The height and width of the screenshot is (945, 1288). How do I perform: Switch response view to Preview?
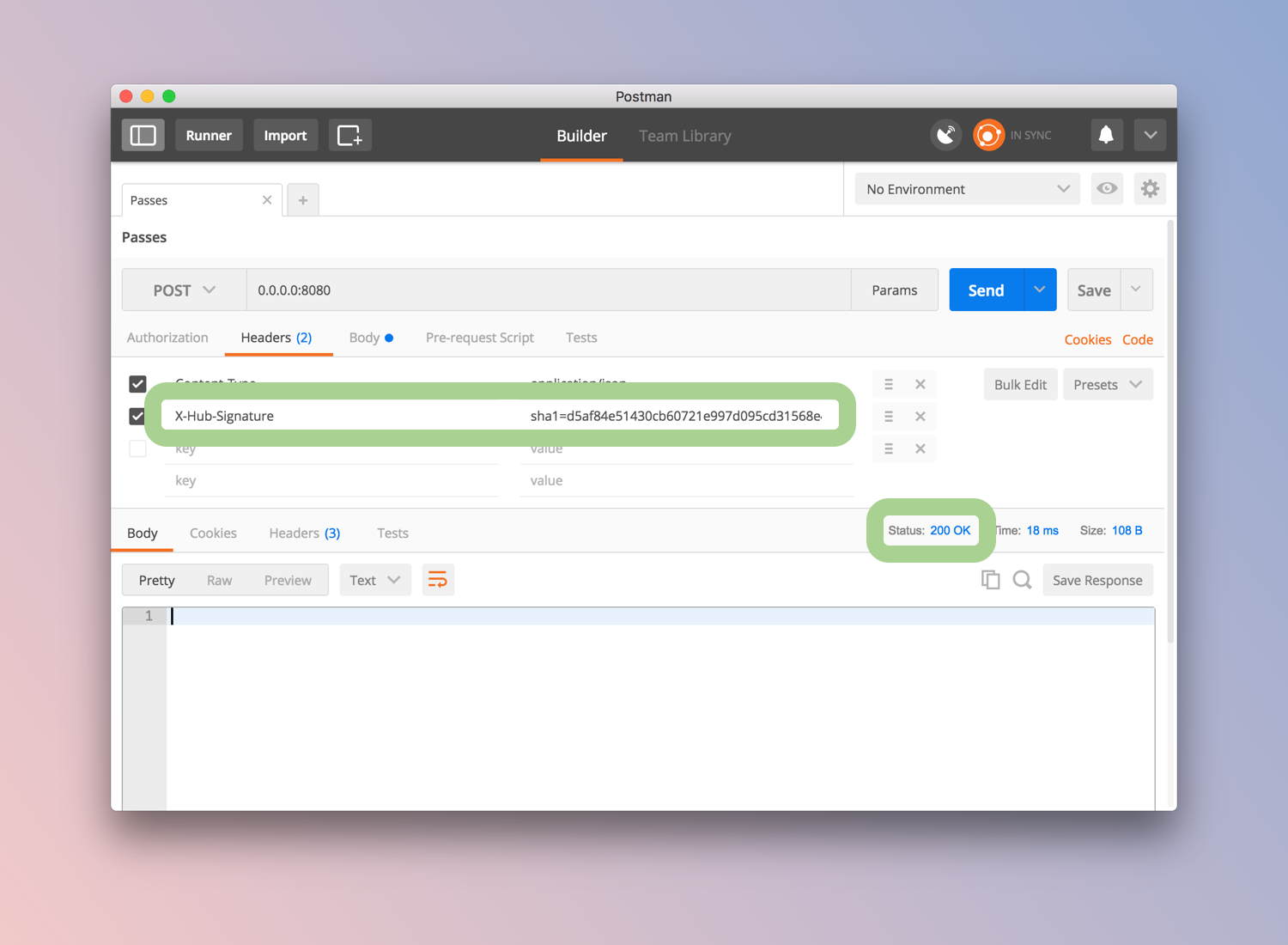point(288,580)
